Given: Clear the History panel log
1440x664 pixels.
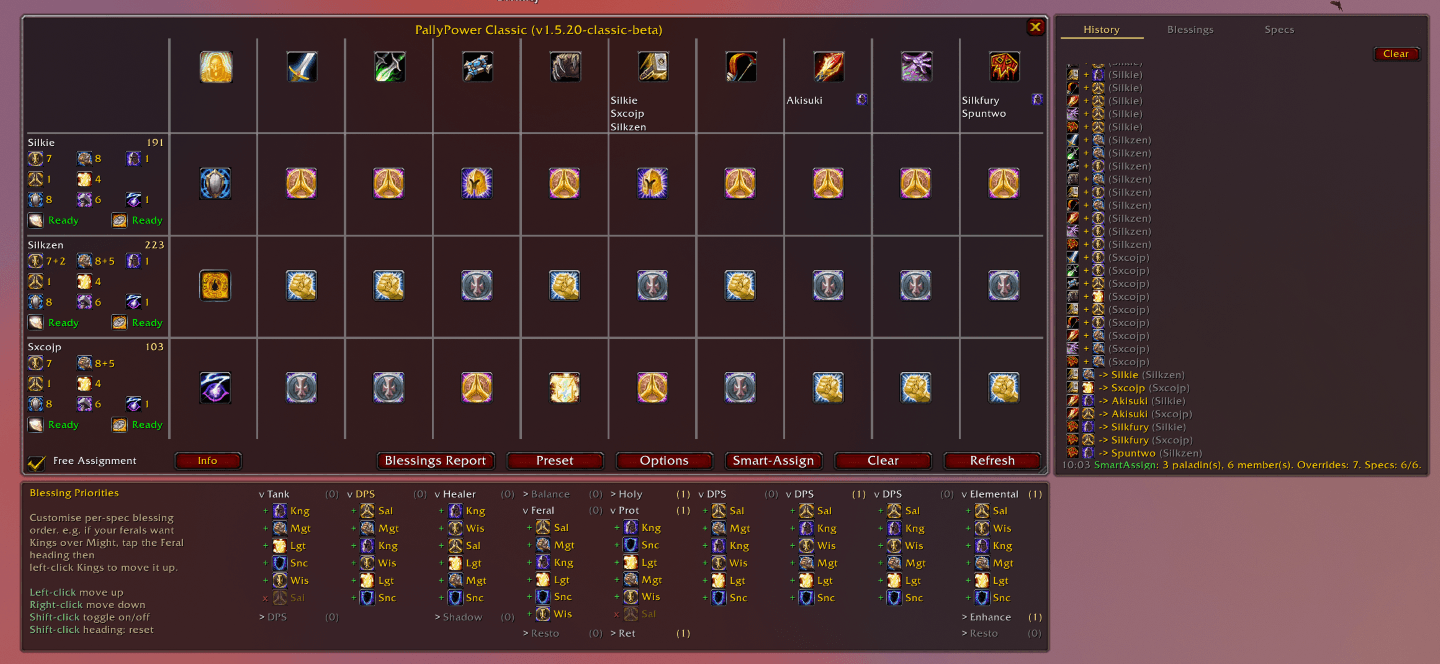Looking at the screenshot, I should [x=1396, y=54].
